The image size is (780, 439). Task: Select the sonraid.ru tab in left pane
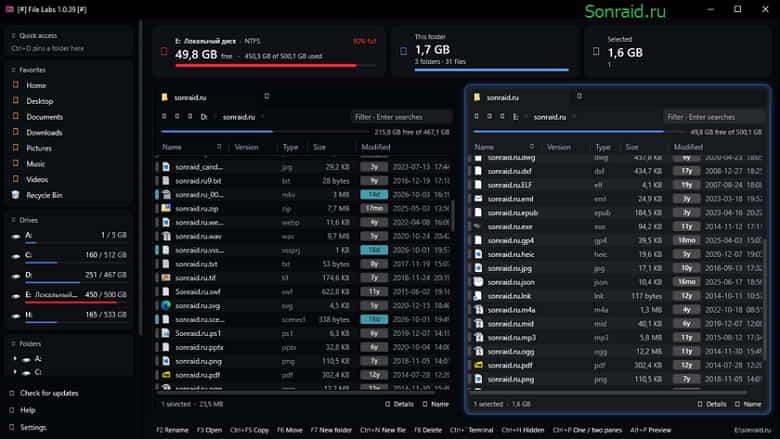pos(190,97)
